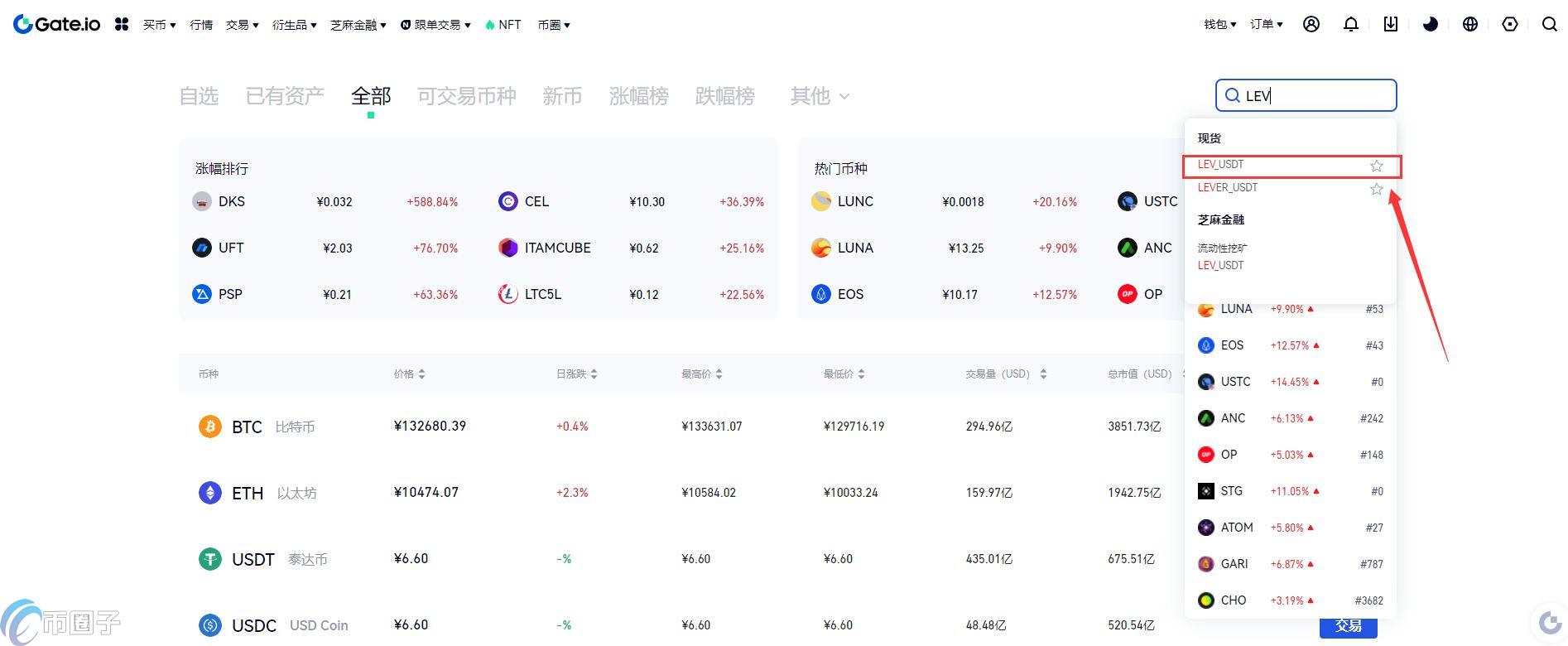This screenshot has height=646, width=1568.
Task: Click the 交易 button at bottom right
Action: (x=1348, y=626)
